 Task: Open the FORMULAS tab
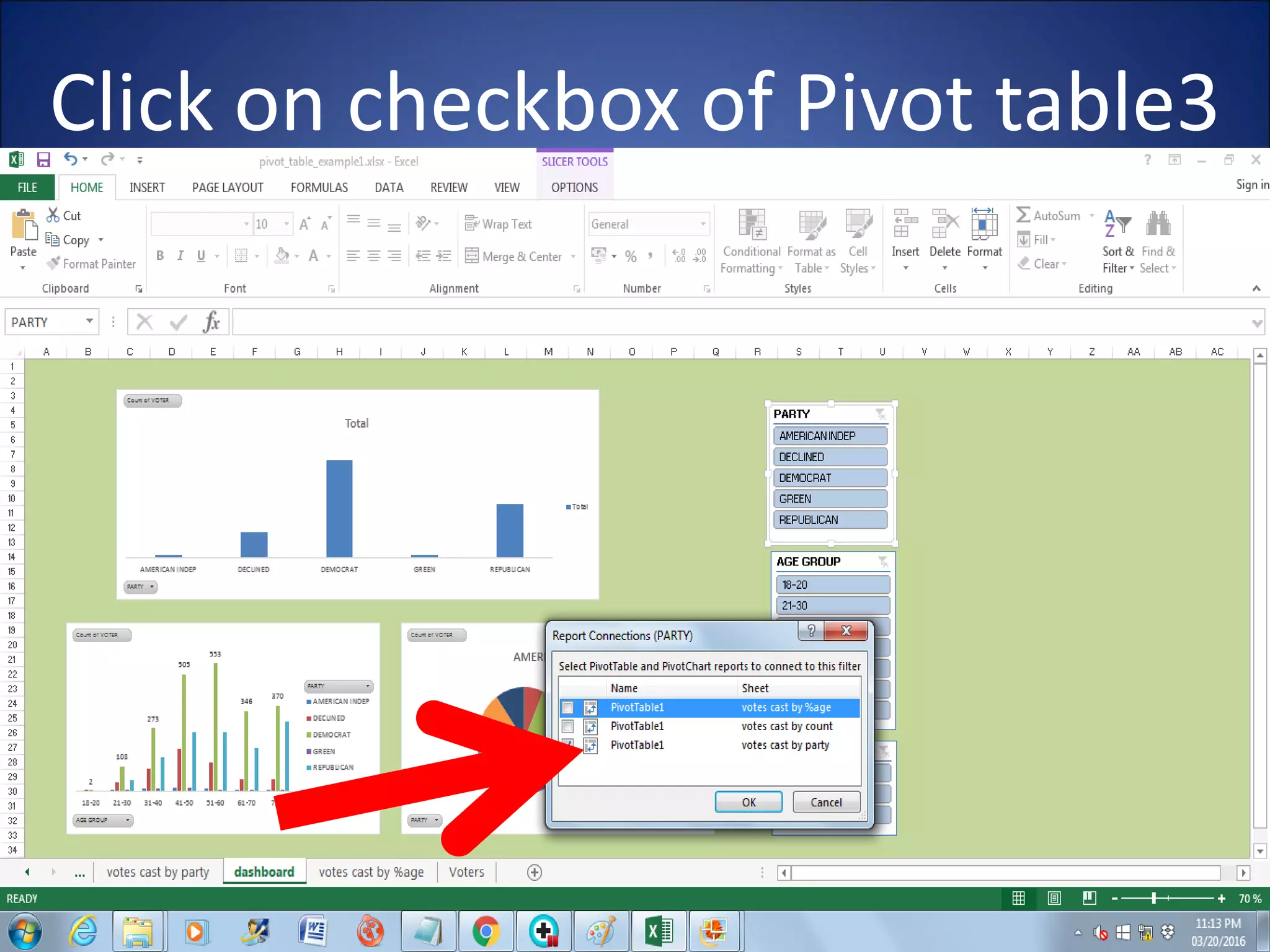(319, 187)
